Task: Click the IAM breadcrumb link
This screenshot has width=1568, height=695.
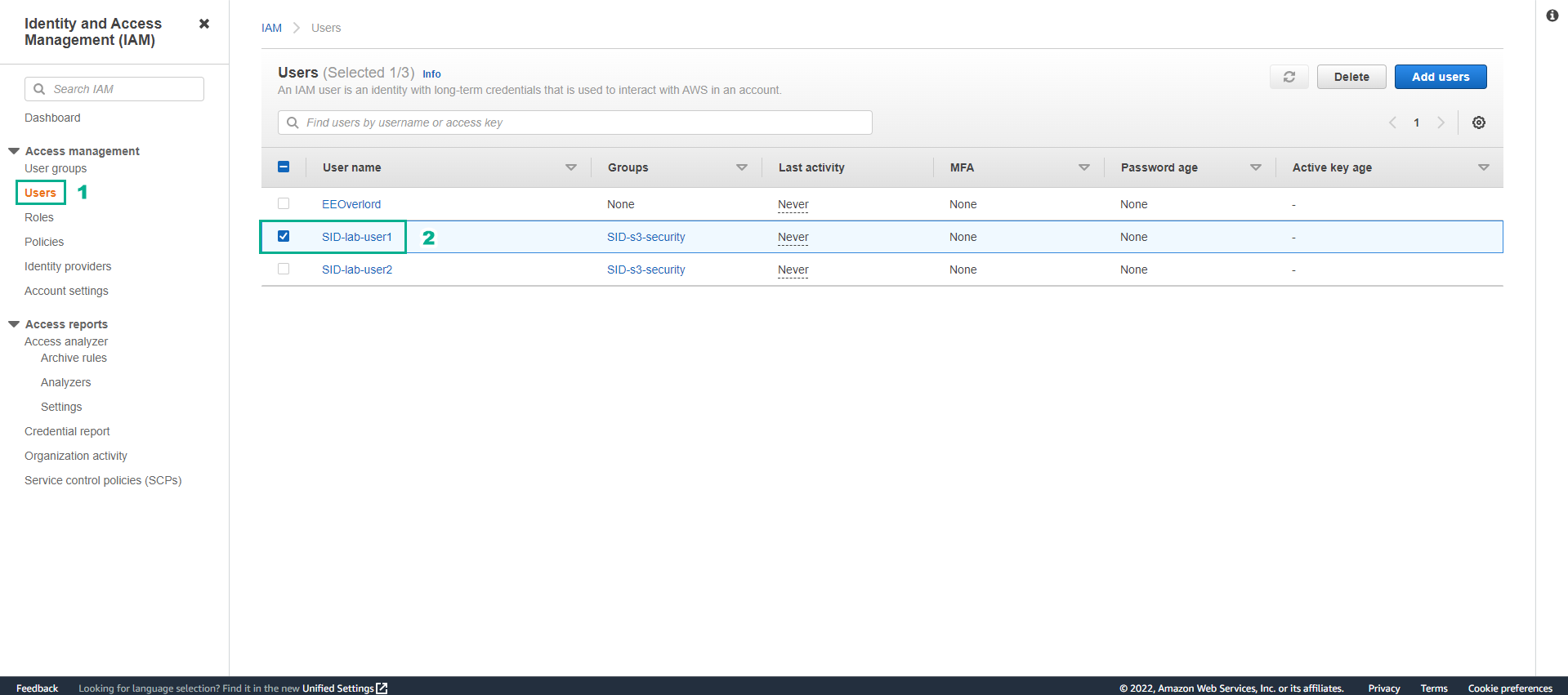Action: 271,28
